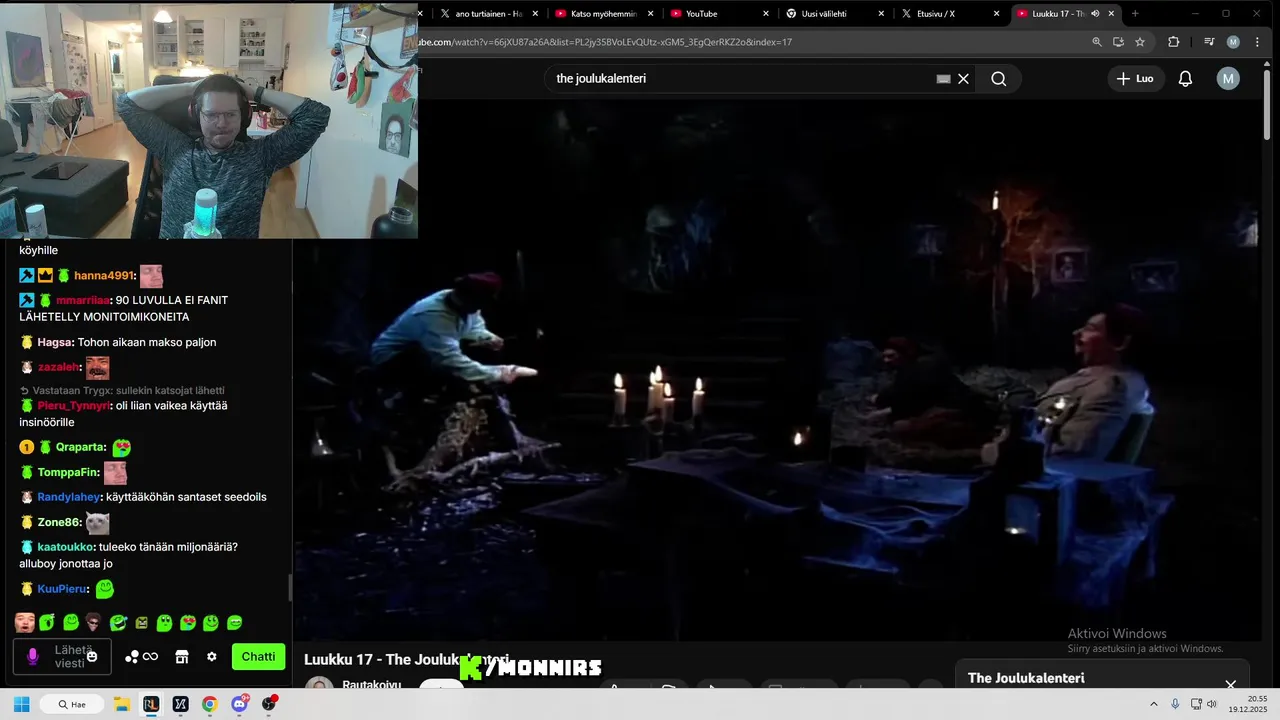Click the Chatti send button
The image size is (1280, 720).
(258, 657)
